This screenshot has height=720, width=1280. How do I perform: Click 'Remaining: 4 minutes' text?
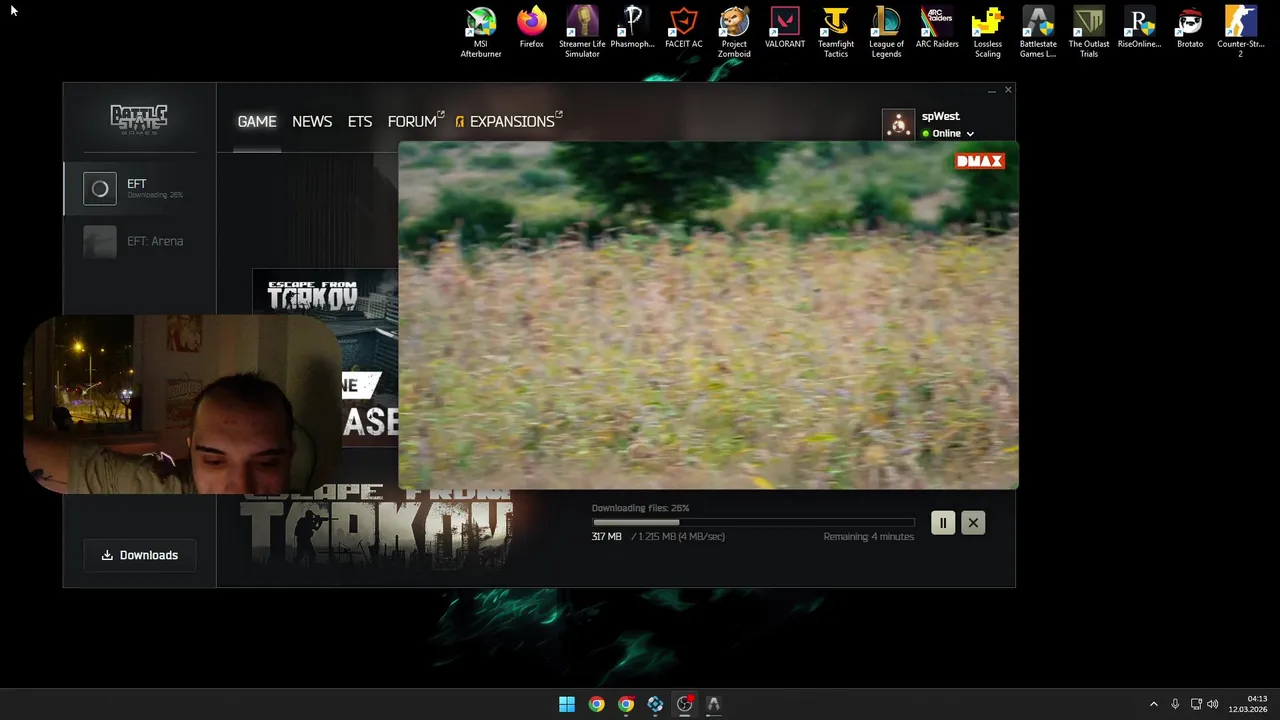pyautogui.click(x=869, y=537)
